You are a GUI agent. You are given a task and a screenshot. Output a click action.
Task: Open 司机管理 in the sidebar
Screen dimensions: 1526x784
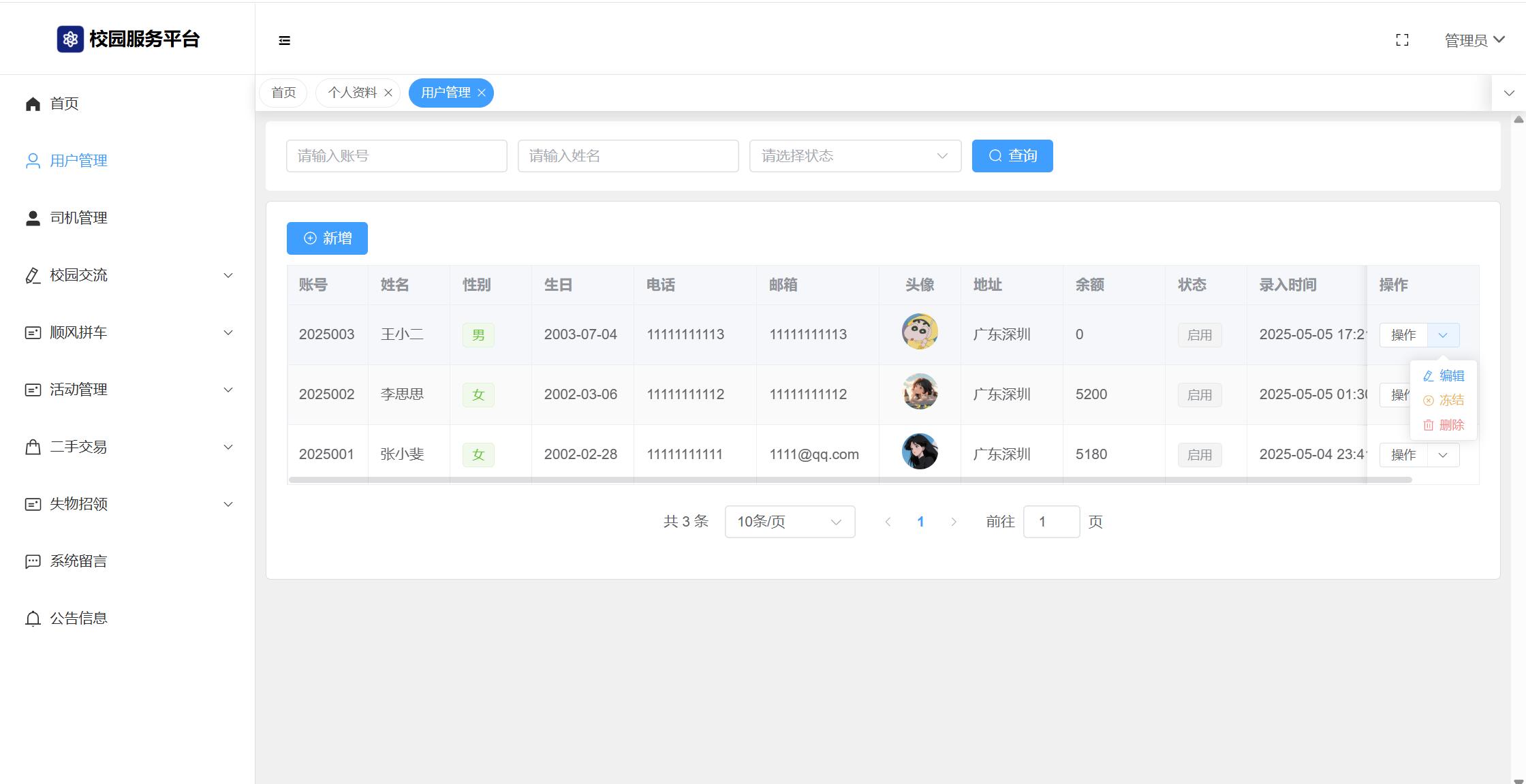(x=78, y=218)
